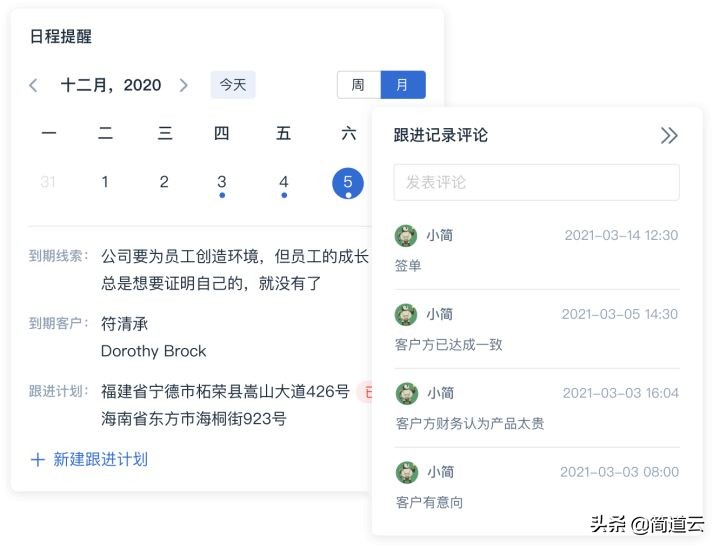Switch calendar to 周 view

tap(359, 85)
